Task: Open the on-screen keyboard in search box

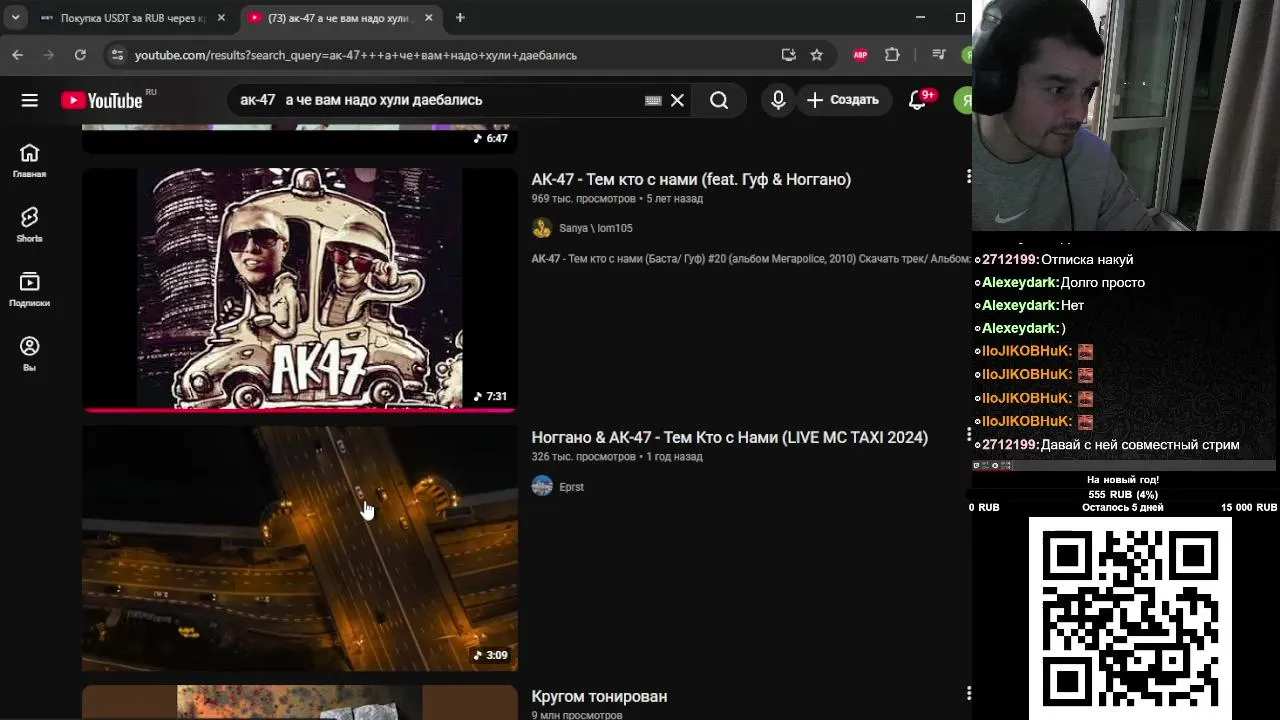Action: (x=653, y=100)
